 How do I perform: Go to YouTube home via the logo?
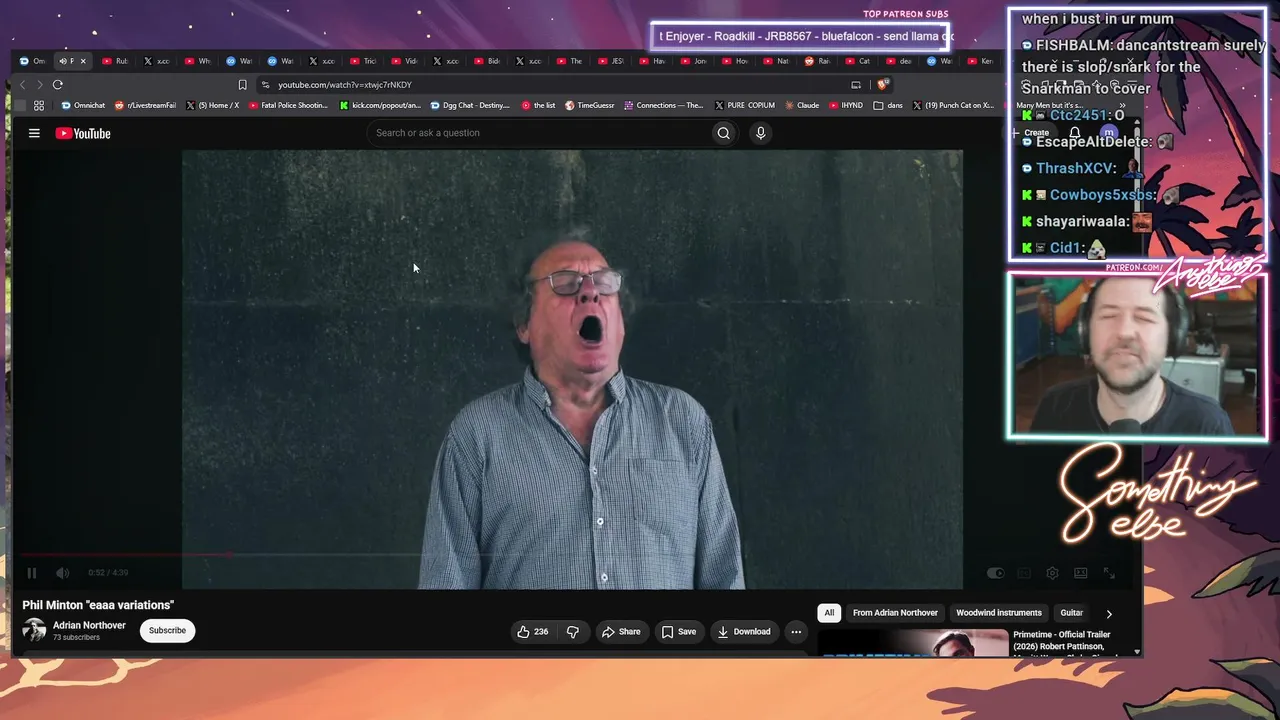(x=83, y=133)
